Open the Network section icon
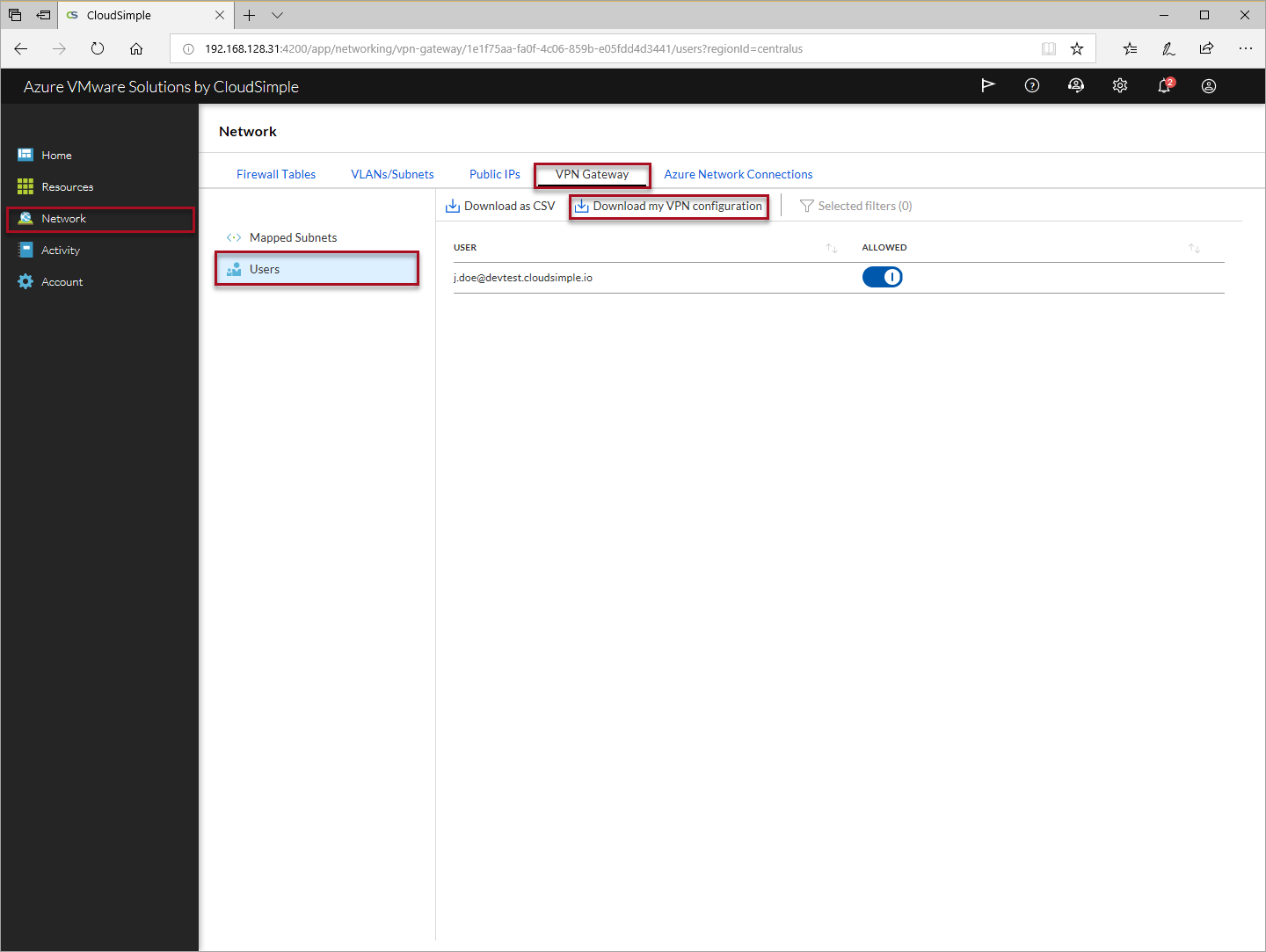The image size is (1266, 952). coord(25,218)
